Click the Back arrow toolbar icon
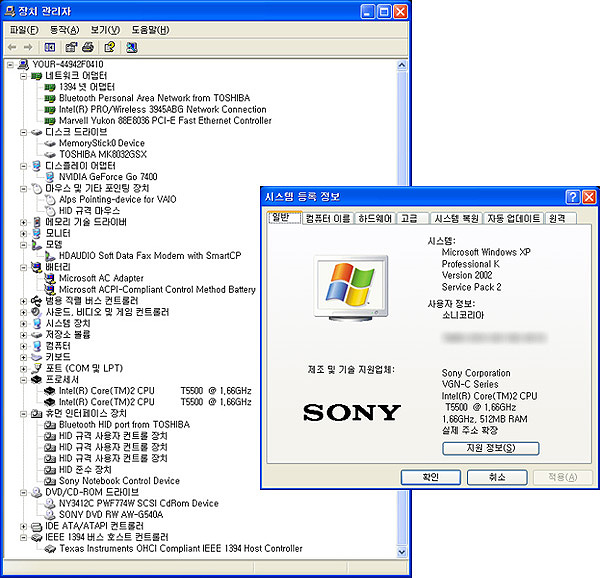 pyautogui.click(x=12, y=47)
